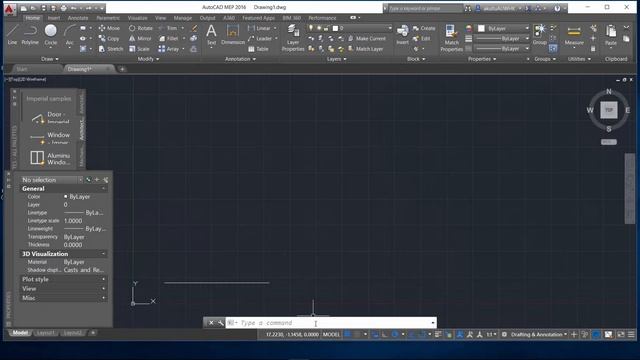Switch to the View ribbon tab
Image resolution: width=640 pixels, height=360 pixels.
pos(160,18)
